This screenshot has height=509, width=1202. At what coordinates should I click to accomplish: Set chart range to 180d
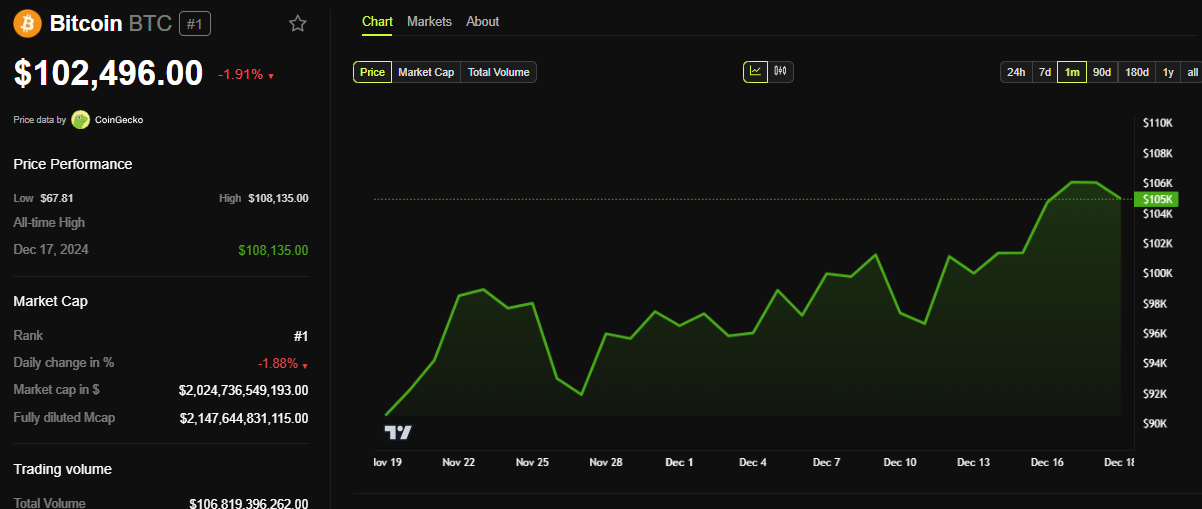point(1137,72)
